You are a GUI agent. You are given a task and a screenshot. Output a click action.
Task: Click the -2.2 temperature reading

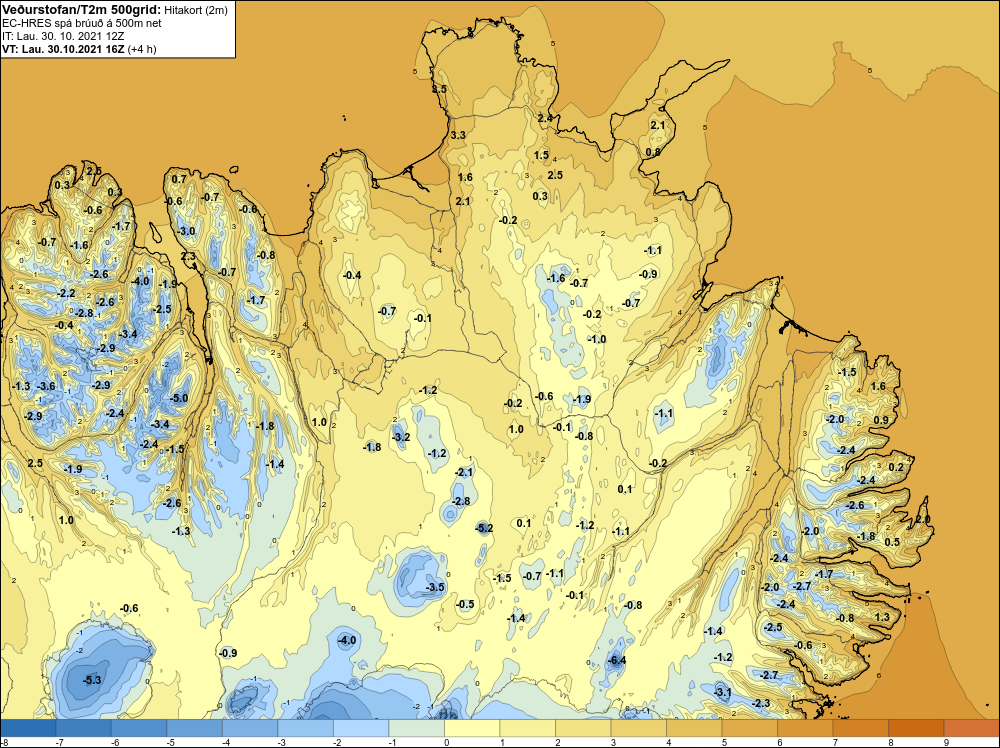[66, 293]
